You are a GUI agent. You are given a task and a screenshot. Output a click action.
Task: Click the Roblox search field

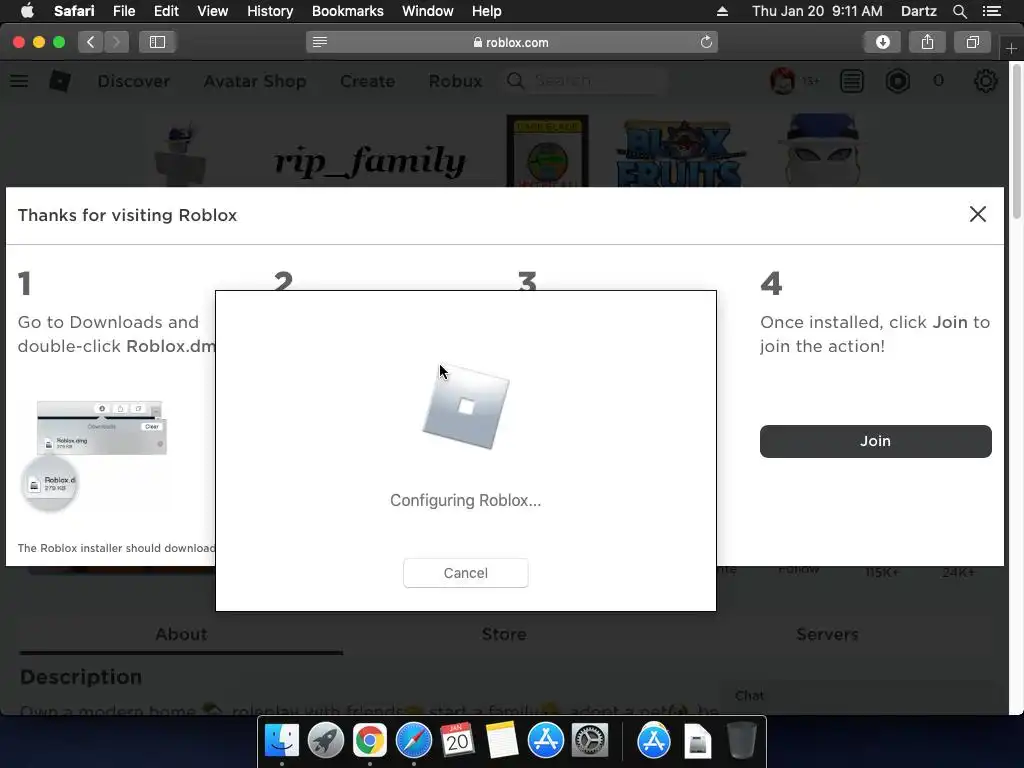(586, 81)
